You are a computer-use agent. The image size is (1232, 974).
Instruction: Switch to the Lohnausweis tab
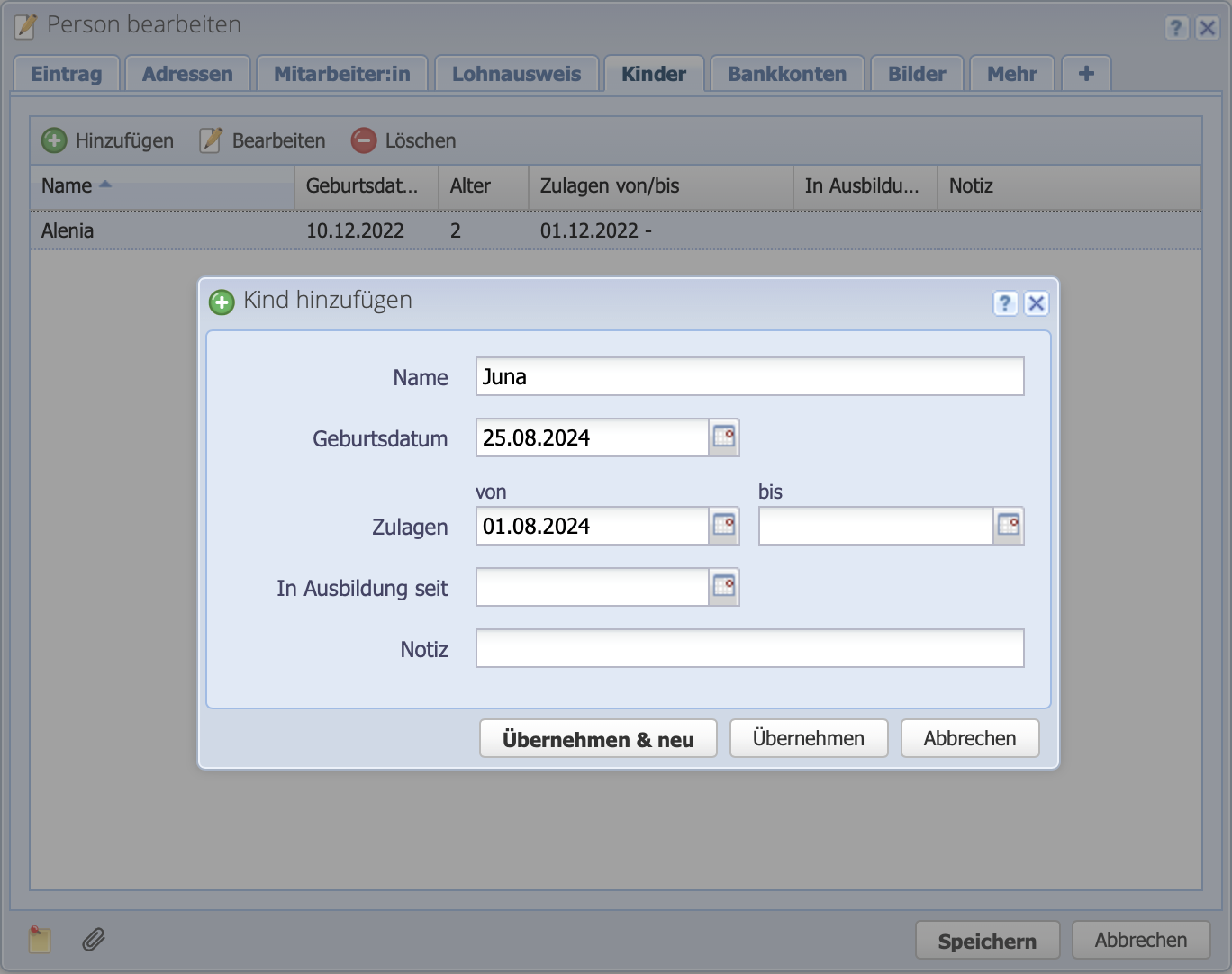coord(516,74)
